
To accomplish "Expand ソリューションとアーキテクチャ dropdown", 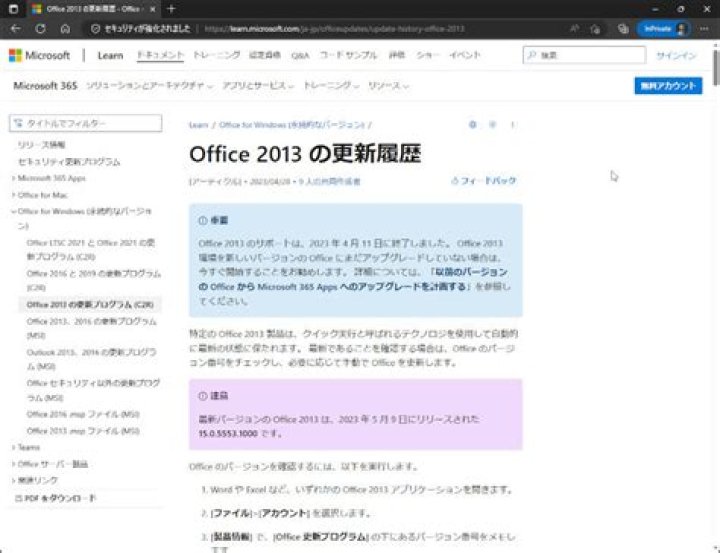I will pyautogui.click(x=149, y=86).
